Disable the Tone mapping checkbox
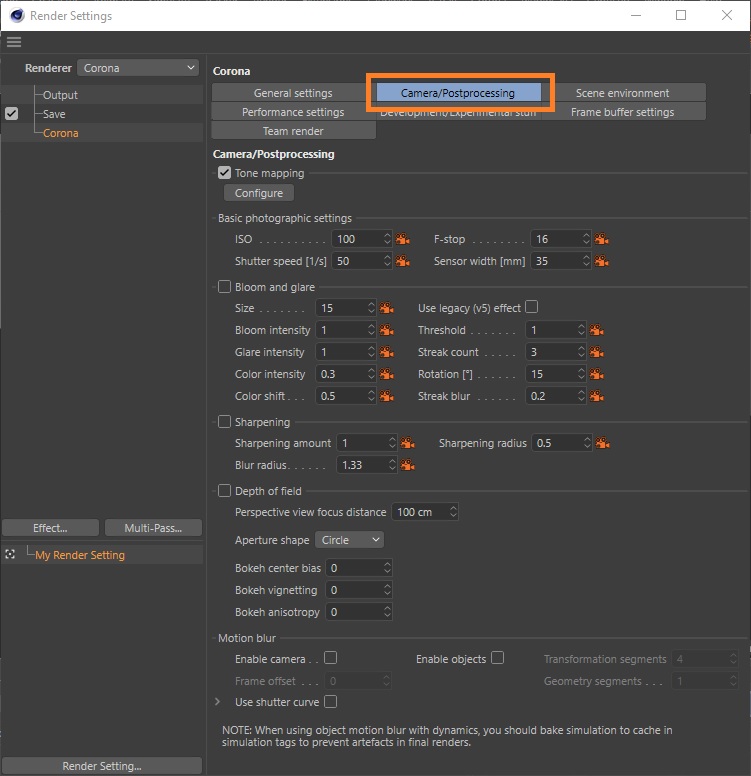This screenshot has height=776, width=751. (x=224, y=173)
